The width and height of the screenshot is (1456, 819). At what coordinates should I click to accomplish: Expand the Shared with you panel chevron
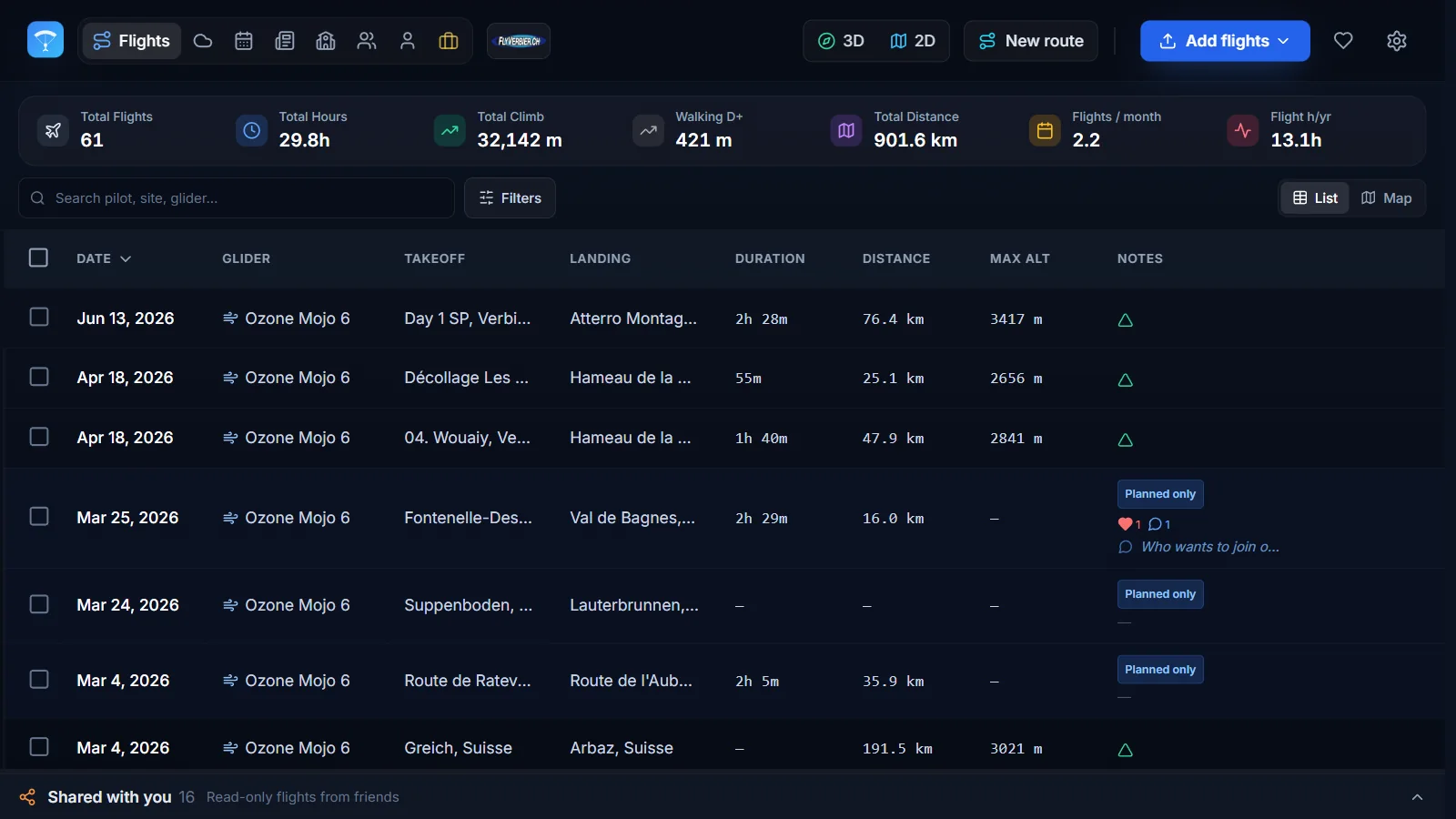click(1417, 797)
